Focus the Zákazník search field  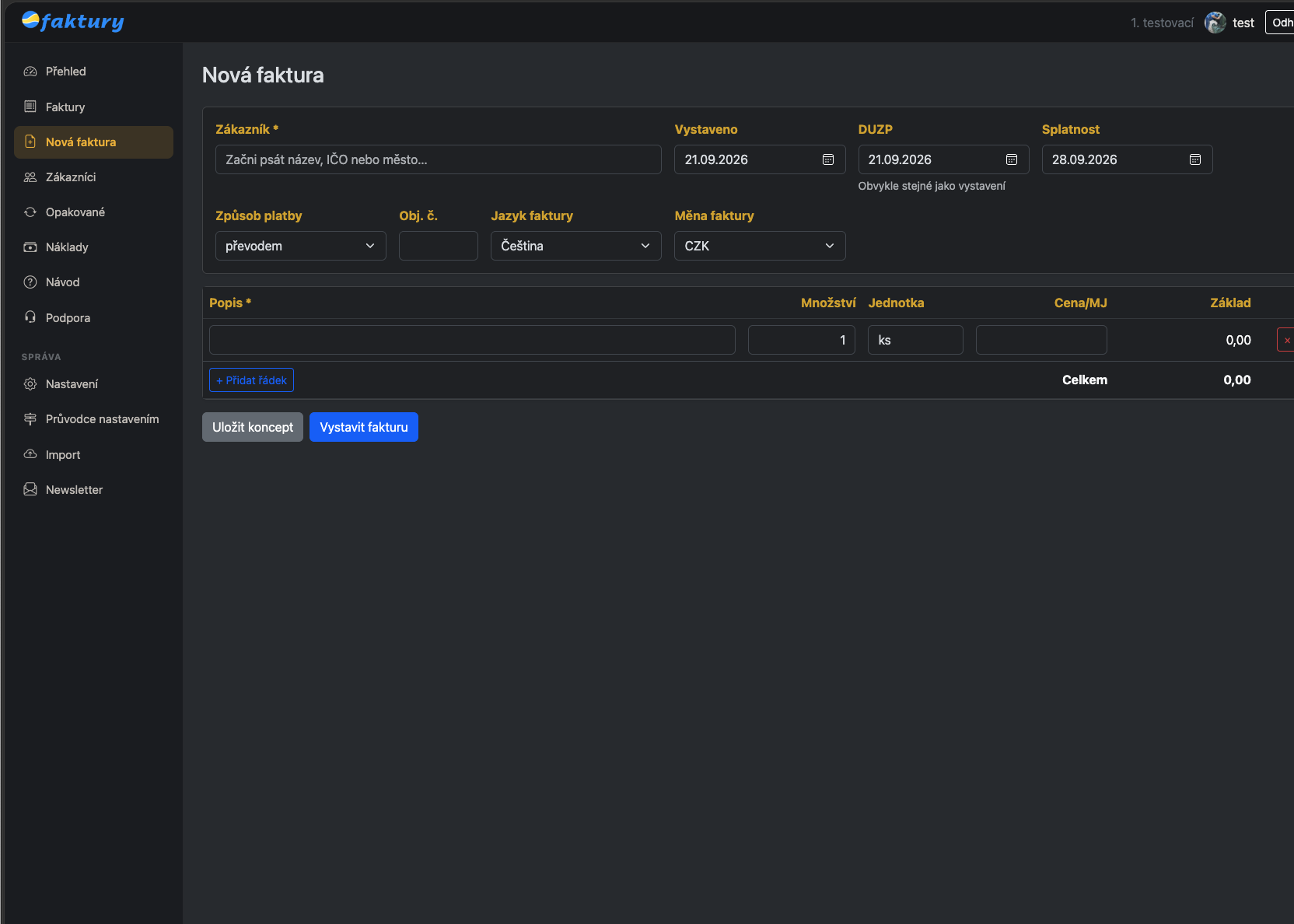[x=439, y=159]
